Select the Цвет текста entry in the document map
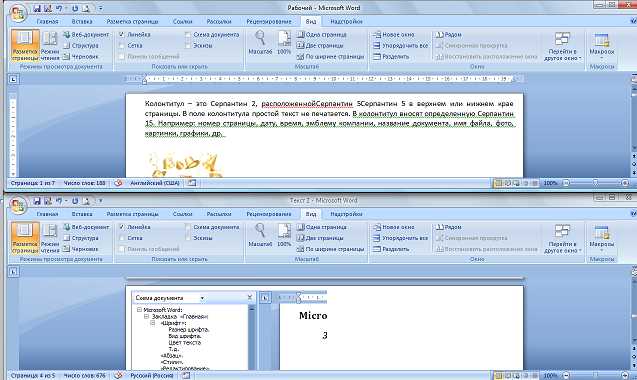The image size is (637, 380). pos(184,343)
